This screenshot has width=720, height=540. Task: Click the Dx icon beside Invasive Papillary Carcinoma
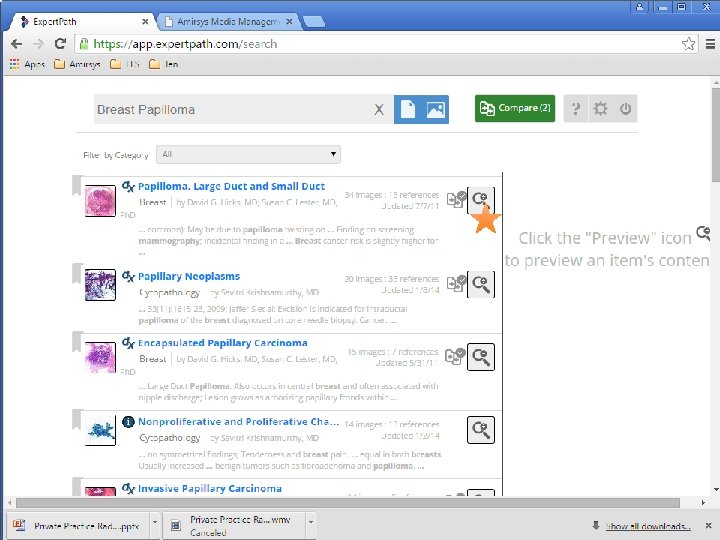click(128, 488)
